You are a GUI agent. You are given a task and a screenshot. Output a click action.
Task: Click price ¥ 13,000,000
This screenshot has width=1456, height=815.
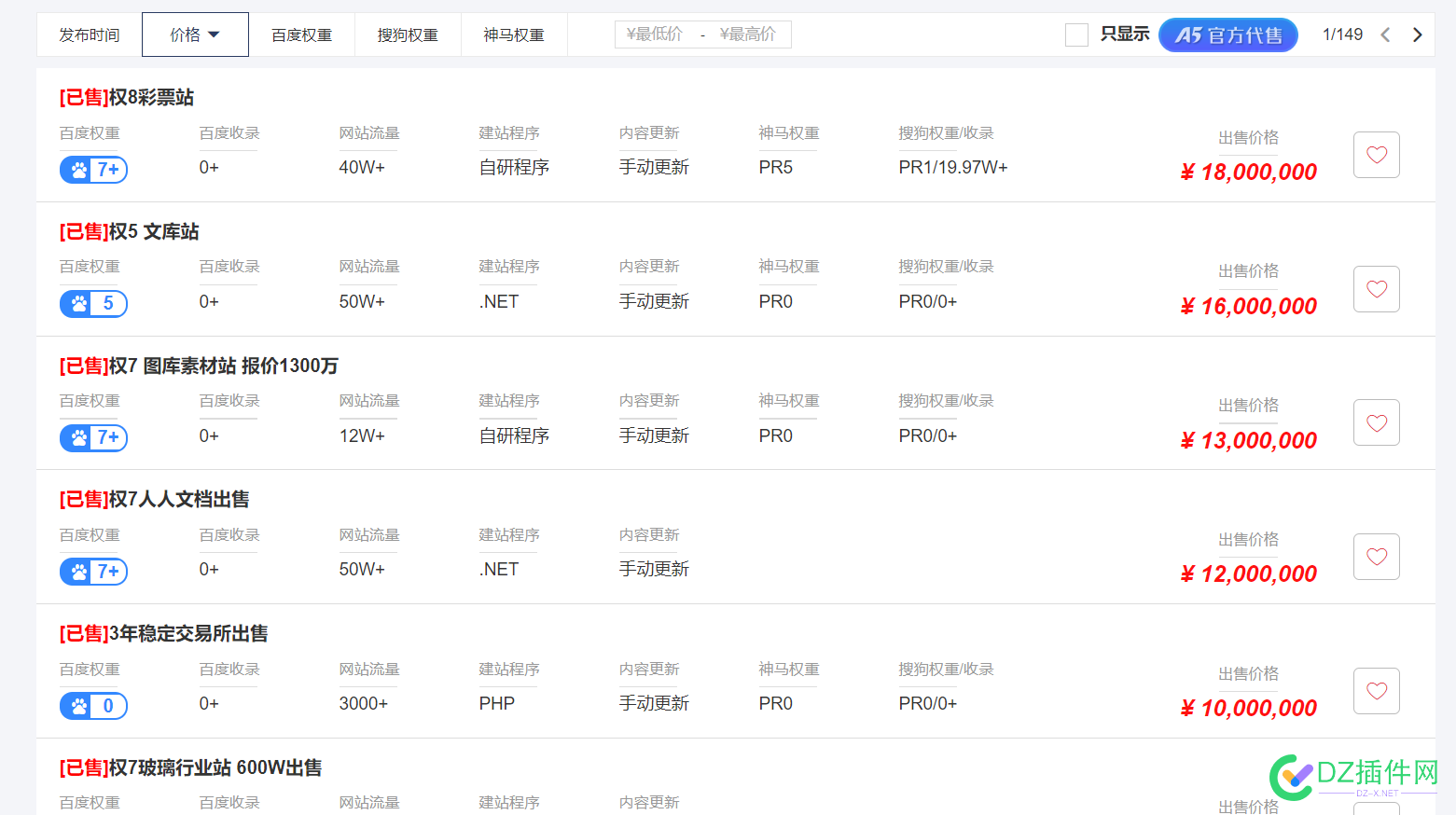click(x=1249, y=440)
